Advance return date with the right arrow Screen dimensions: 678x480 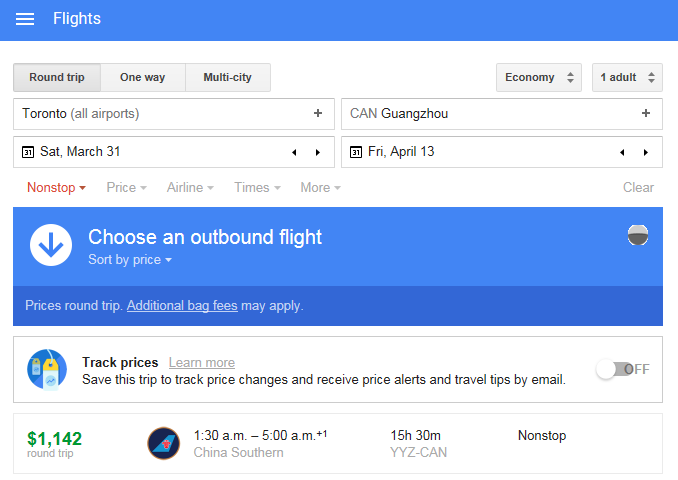click(x=646, y=152)
